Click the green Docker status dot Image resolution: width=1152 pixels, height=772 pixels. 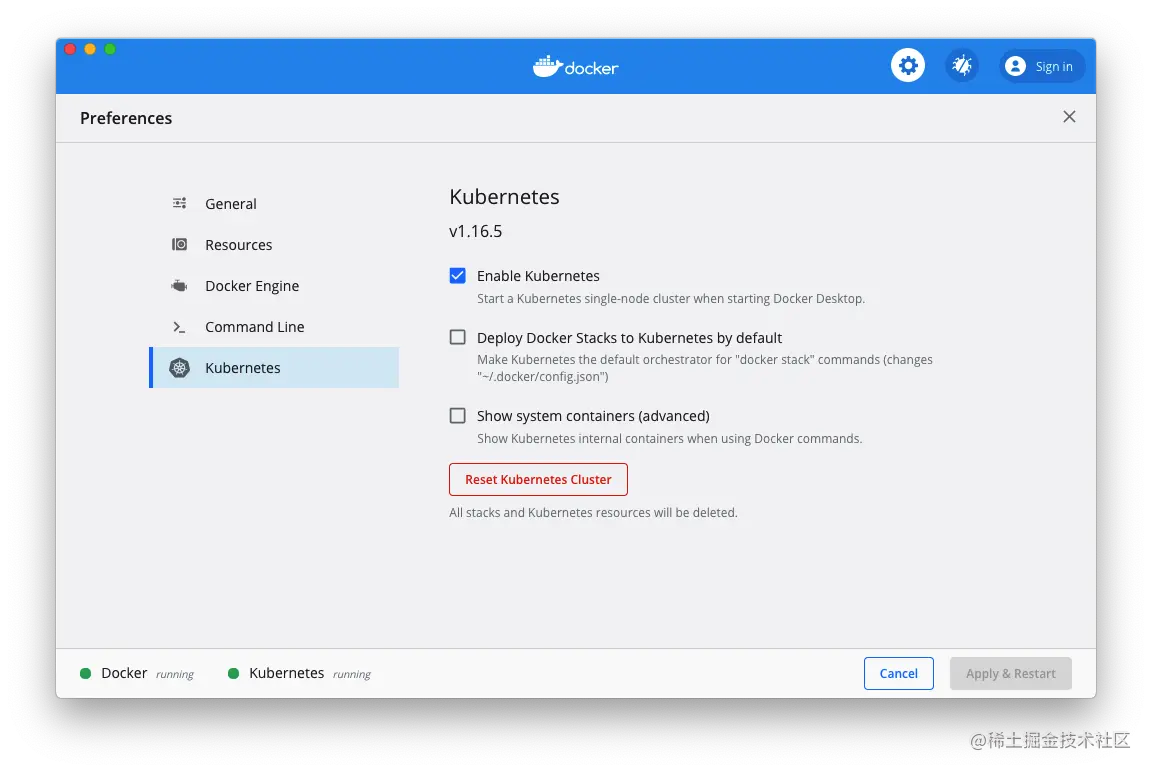(x=85, y=674)
